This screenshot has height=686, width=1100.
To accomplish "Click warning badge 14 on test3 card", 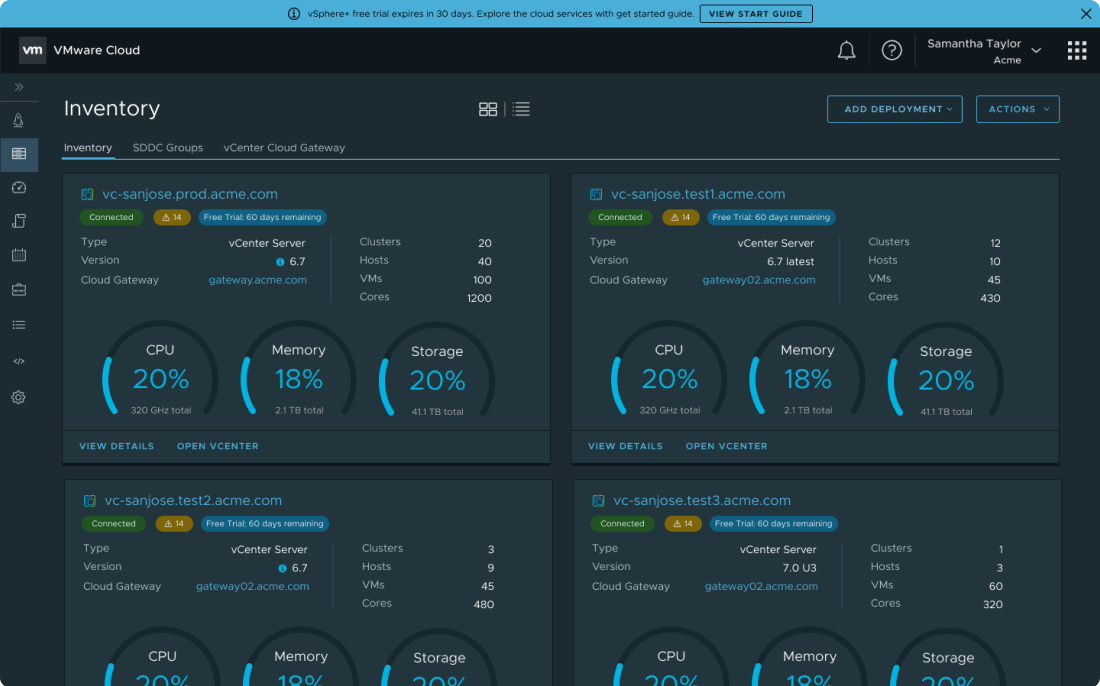I will coord(683,523).
